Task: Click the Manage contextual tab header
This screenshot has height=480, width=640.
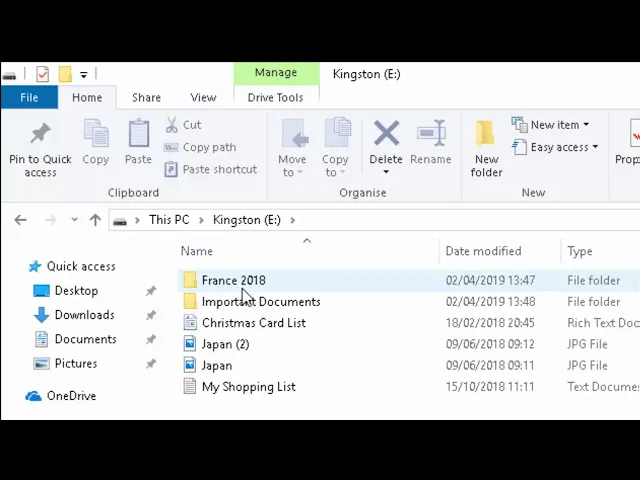Action: click(276, 73)
